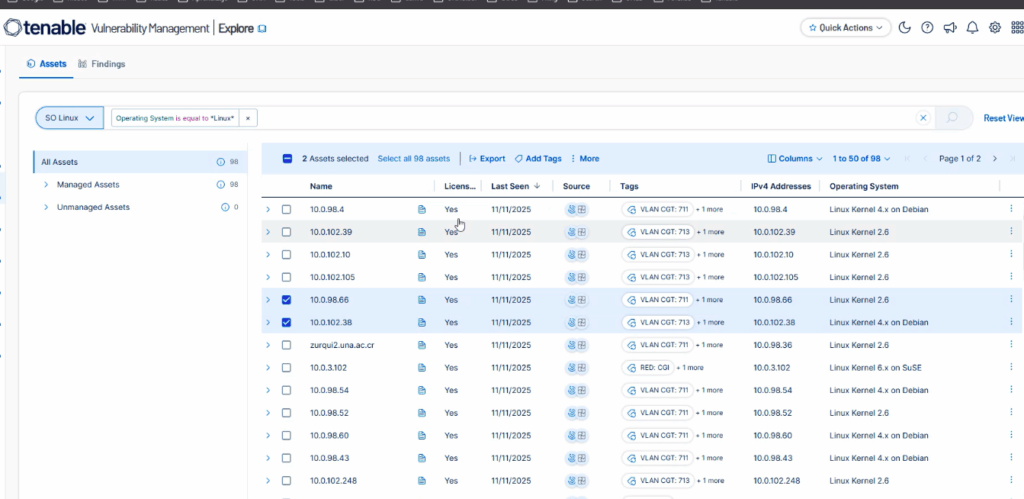
Task: Click Select all 98 assets link
Action: pyautogui.click(x=413, y=159)
